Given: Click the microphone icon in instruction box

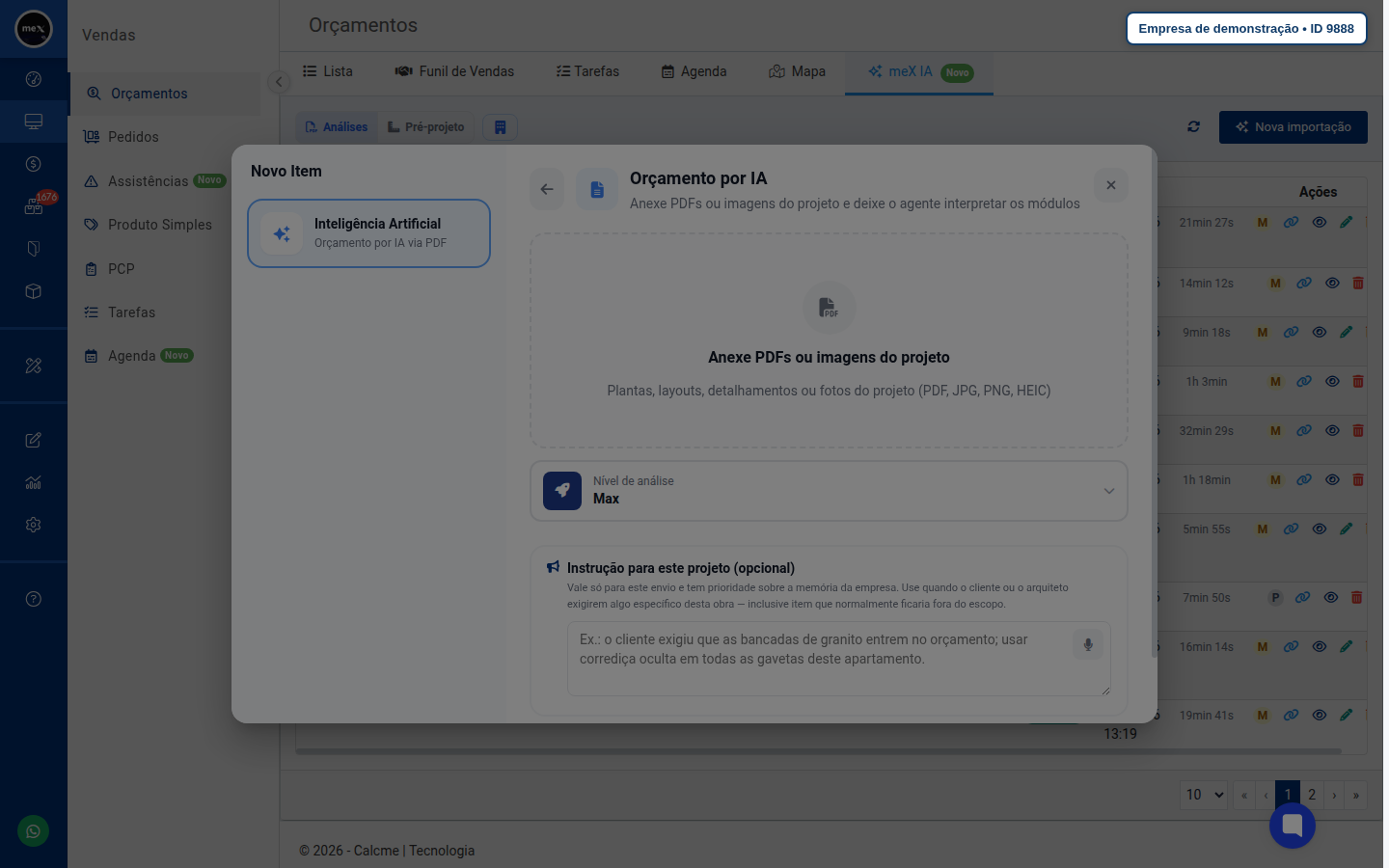Looking at the screenshot, I should point(1088,644).
